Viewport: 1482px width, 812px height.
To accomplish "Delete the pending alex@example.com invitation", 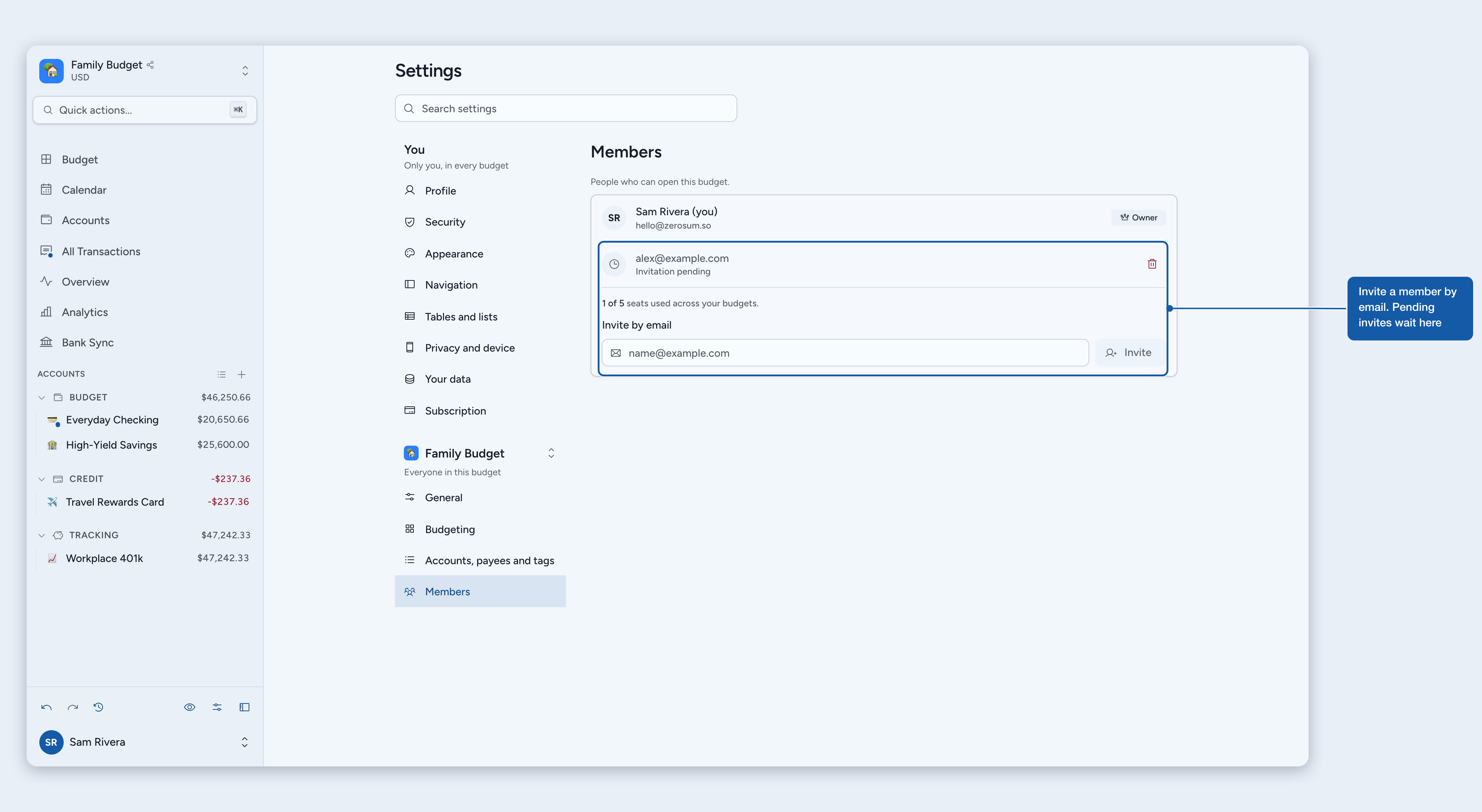I will (1152, 264).
